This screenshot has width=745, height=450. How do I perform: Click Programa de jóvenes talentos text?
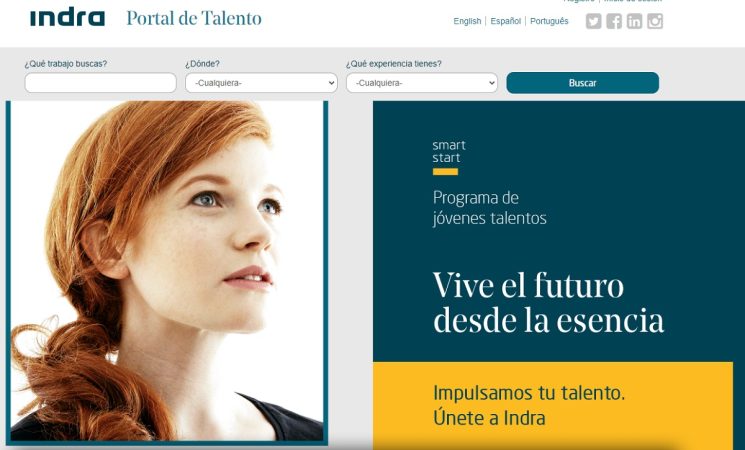pos(489,208)
